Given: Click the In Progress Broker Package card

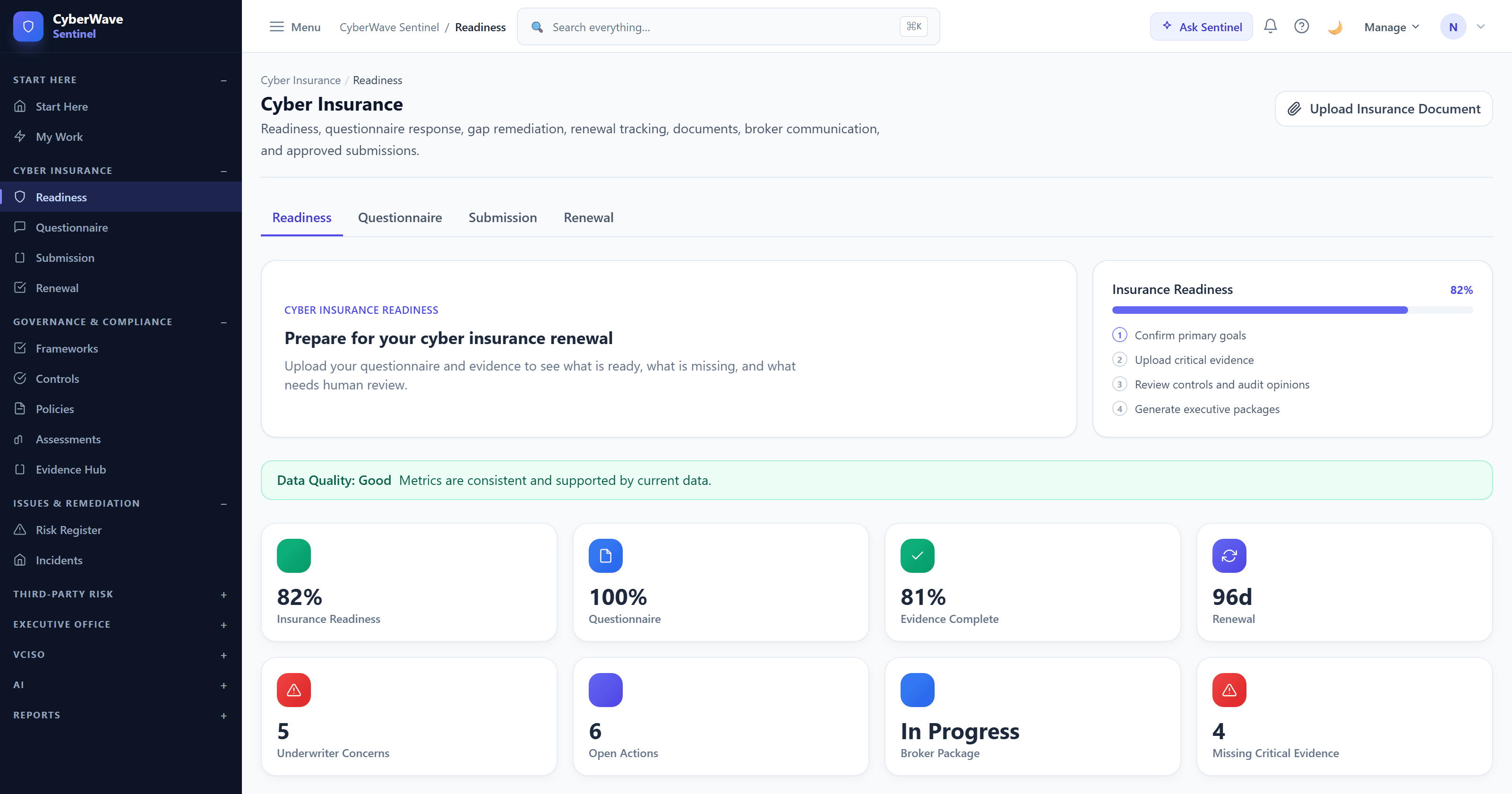Looking at the screenshot, I should click(1032, 716).
